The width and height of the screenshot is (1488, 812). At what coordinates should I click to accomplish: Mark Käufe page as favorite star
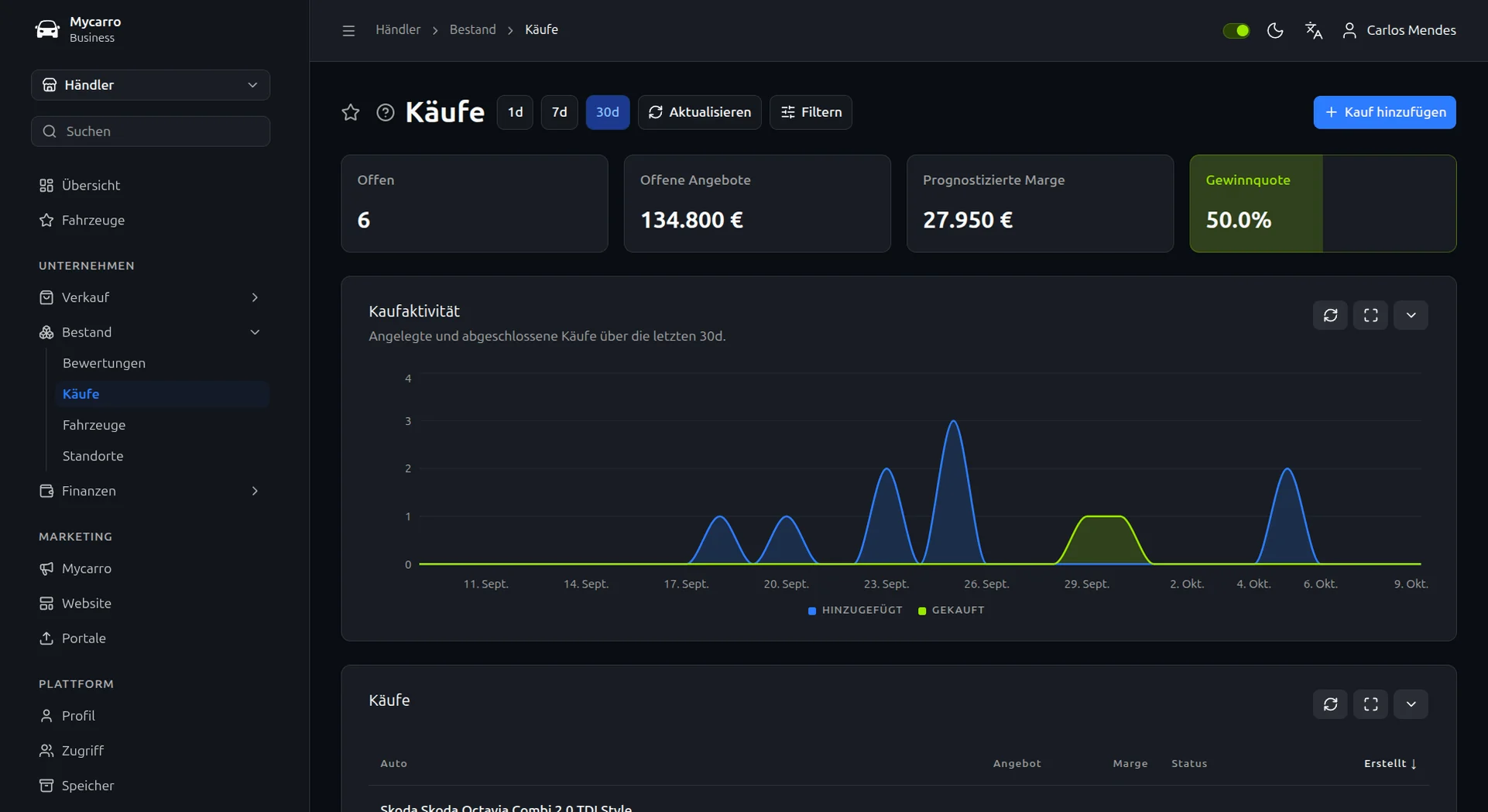click(351, 112)
